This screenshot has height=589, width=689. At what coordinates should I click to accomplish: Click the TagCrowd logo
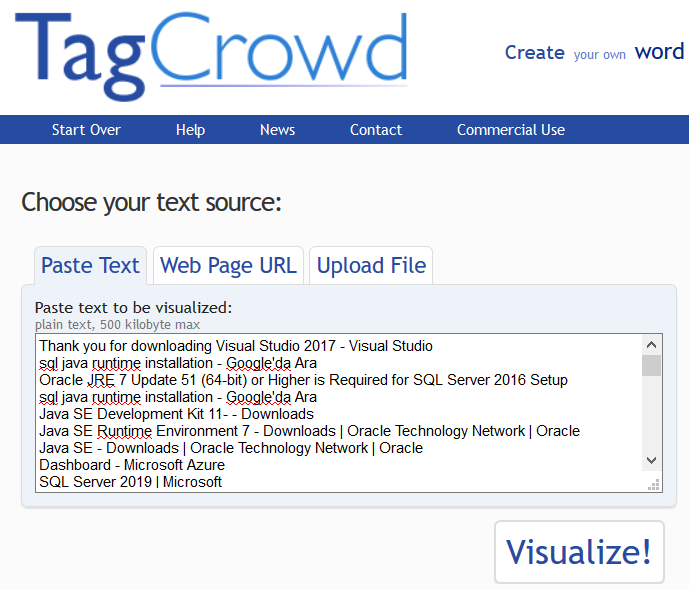[x=211, y=55]
